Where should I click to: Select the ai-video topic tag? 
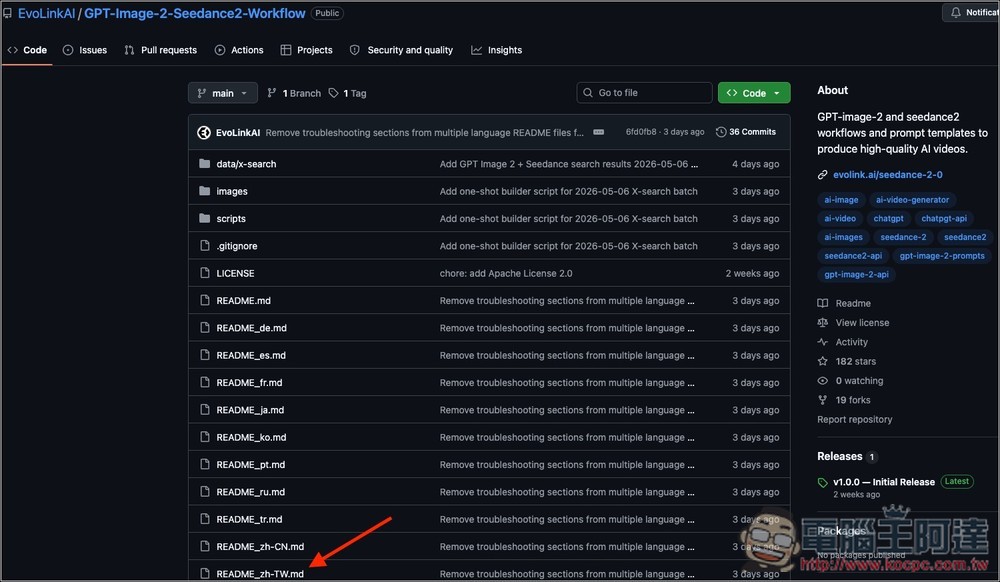(840, 219)
